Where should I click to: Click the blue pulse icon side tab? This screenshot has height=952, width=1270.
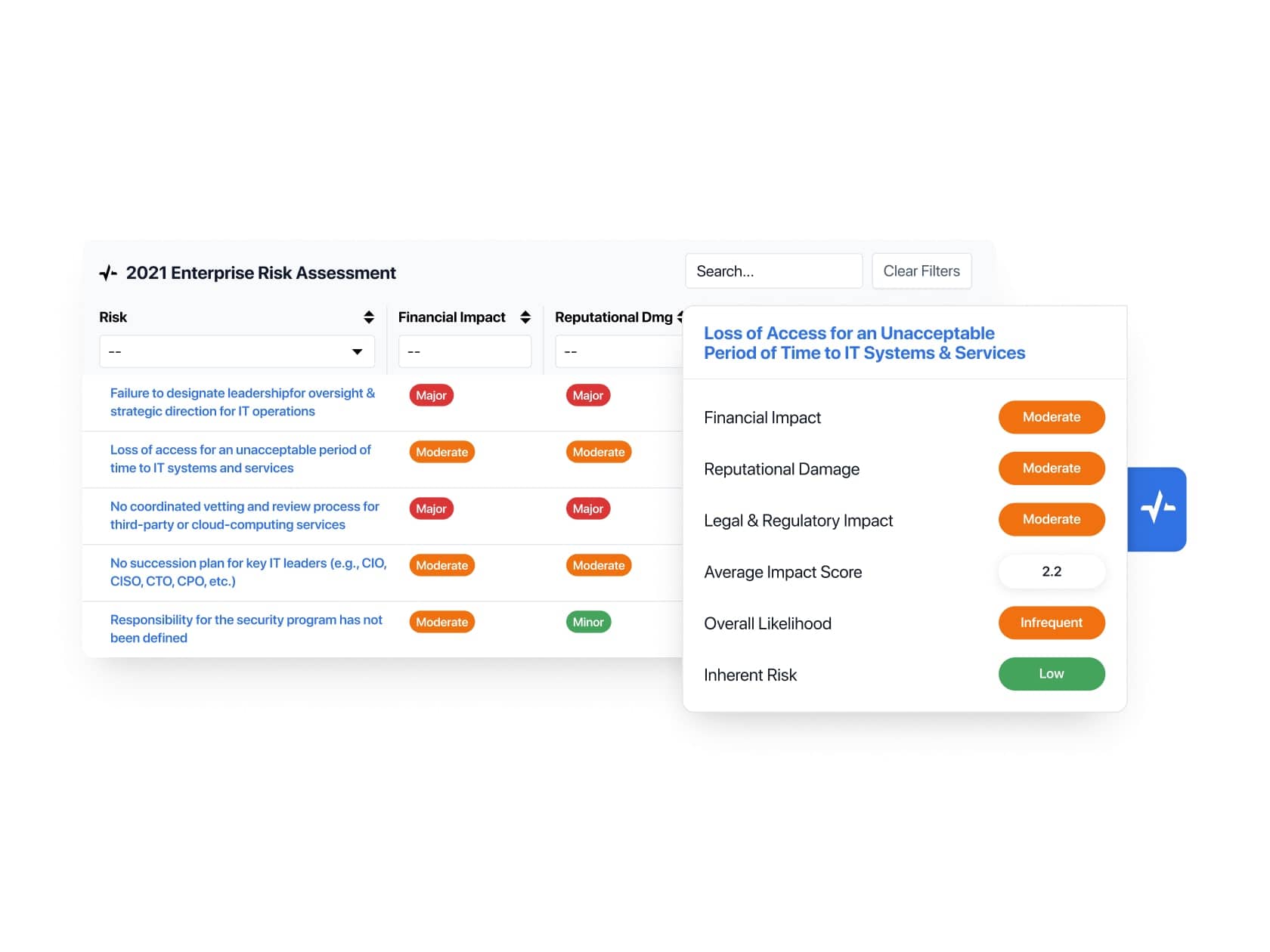point(1157,508)
